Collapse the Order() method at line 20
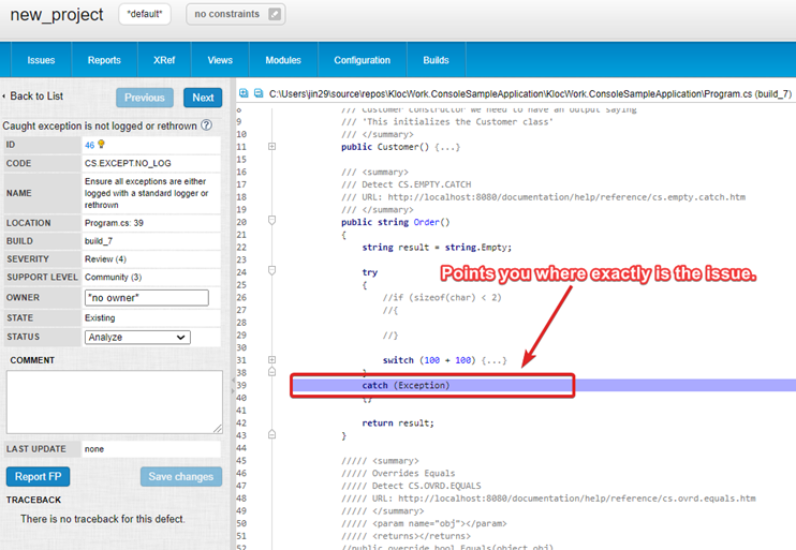Screen dimensions: 796x550 272,220
